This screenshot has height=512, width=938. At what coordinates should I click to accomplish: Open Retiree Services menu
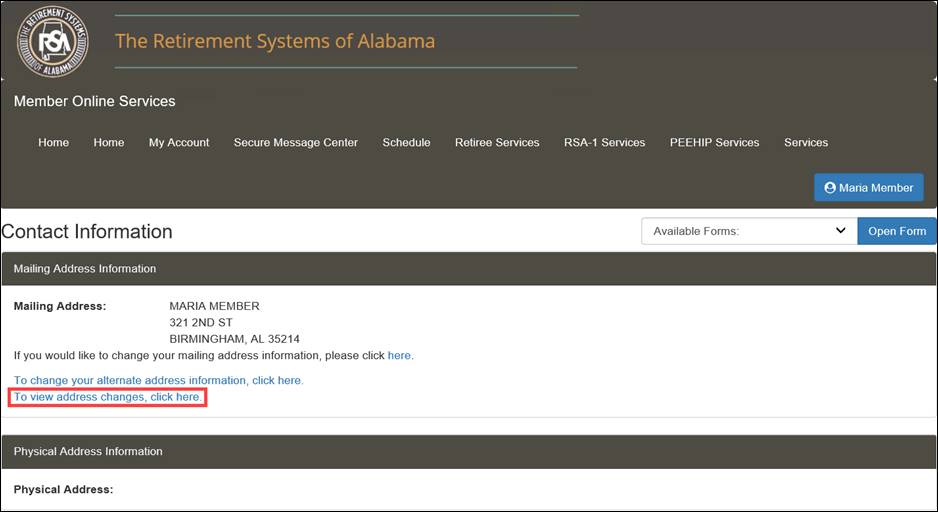(x=497, y=142)
